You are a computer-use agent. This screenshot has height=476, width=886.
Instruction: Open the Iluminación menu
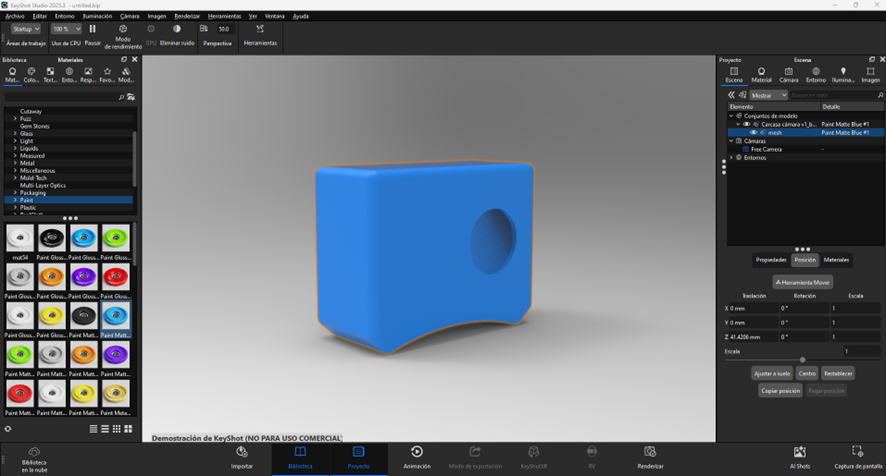[97, 16]
